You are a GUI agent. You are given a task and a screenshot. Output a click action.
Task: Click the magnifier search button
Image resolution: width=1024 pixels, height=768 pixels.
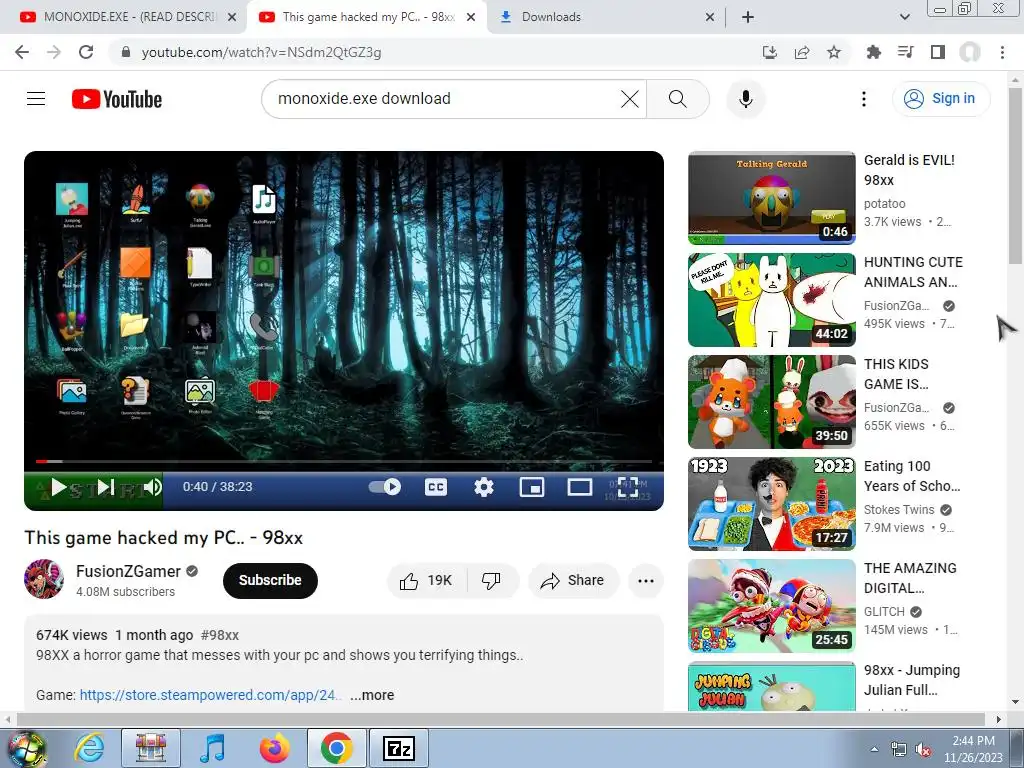point(678,99)
